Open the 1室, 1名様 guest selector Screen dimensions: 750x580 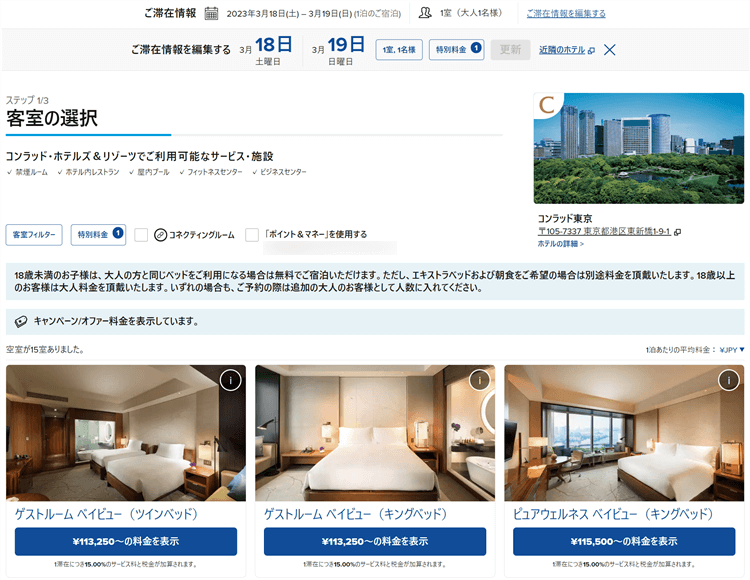pos(399,50)
